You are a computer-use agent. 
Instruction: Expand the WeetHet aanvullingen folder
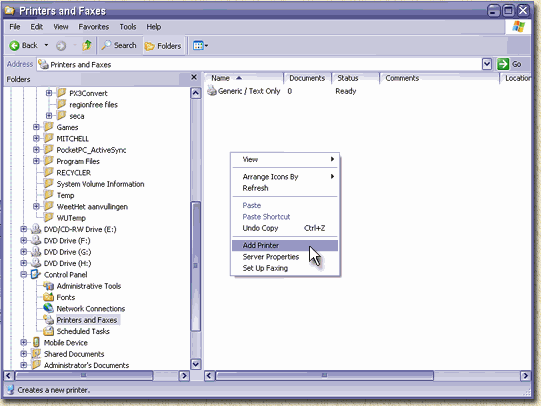coord(36,206)
